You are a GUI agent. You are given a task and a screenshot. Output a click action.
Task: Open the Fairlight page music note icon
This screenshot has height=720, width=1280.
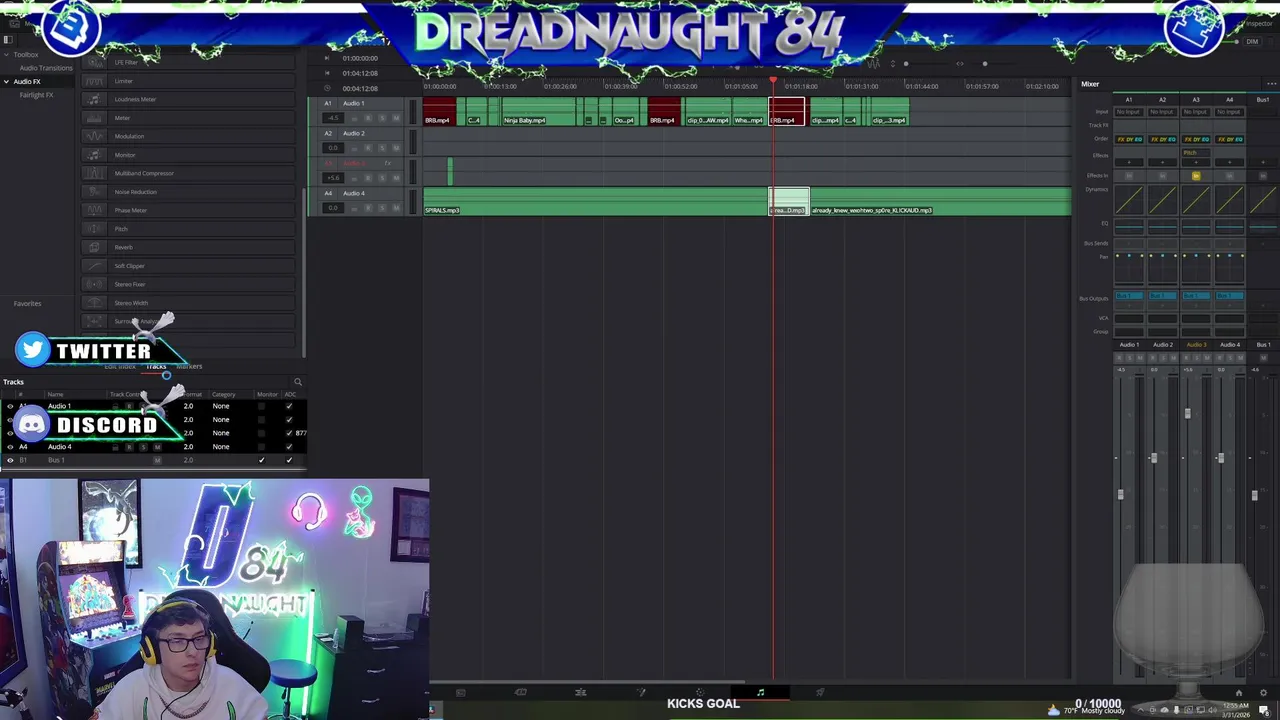[760, 692]
